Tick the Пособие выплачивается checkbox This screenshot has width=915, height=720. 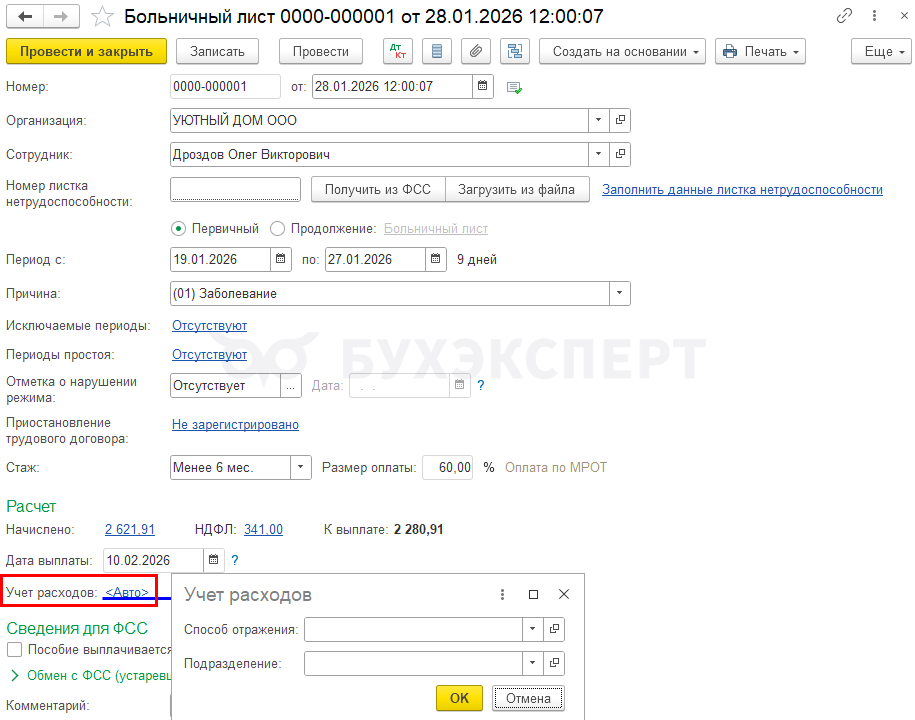14,649
